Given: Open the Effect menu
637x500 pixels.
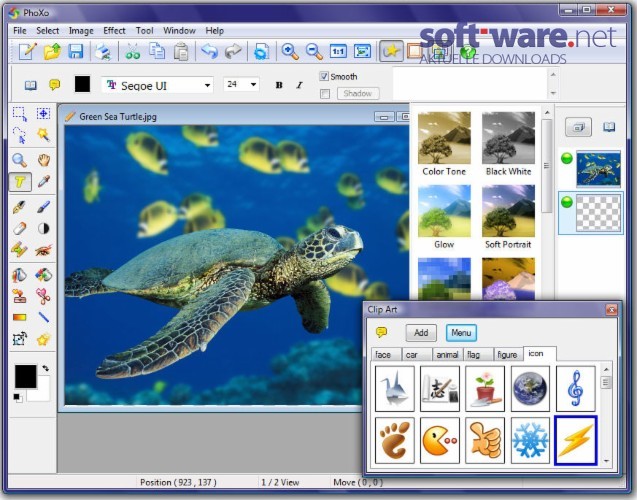Looking at the screenshot, I should pos(114,31).
